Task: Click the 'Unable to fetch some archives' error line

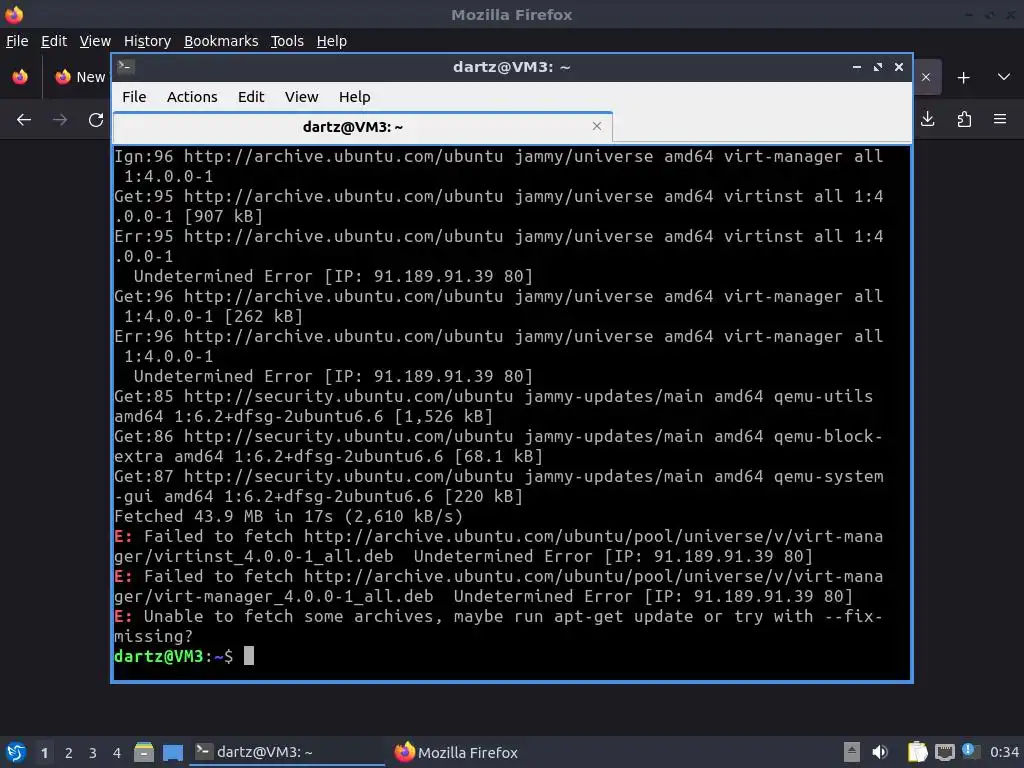Action: coord(498,626)
